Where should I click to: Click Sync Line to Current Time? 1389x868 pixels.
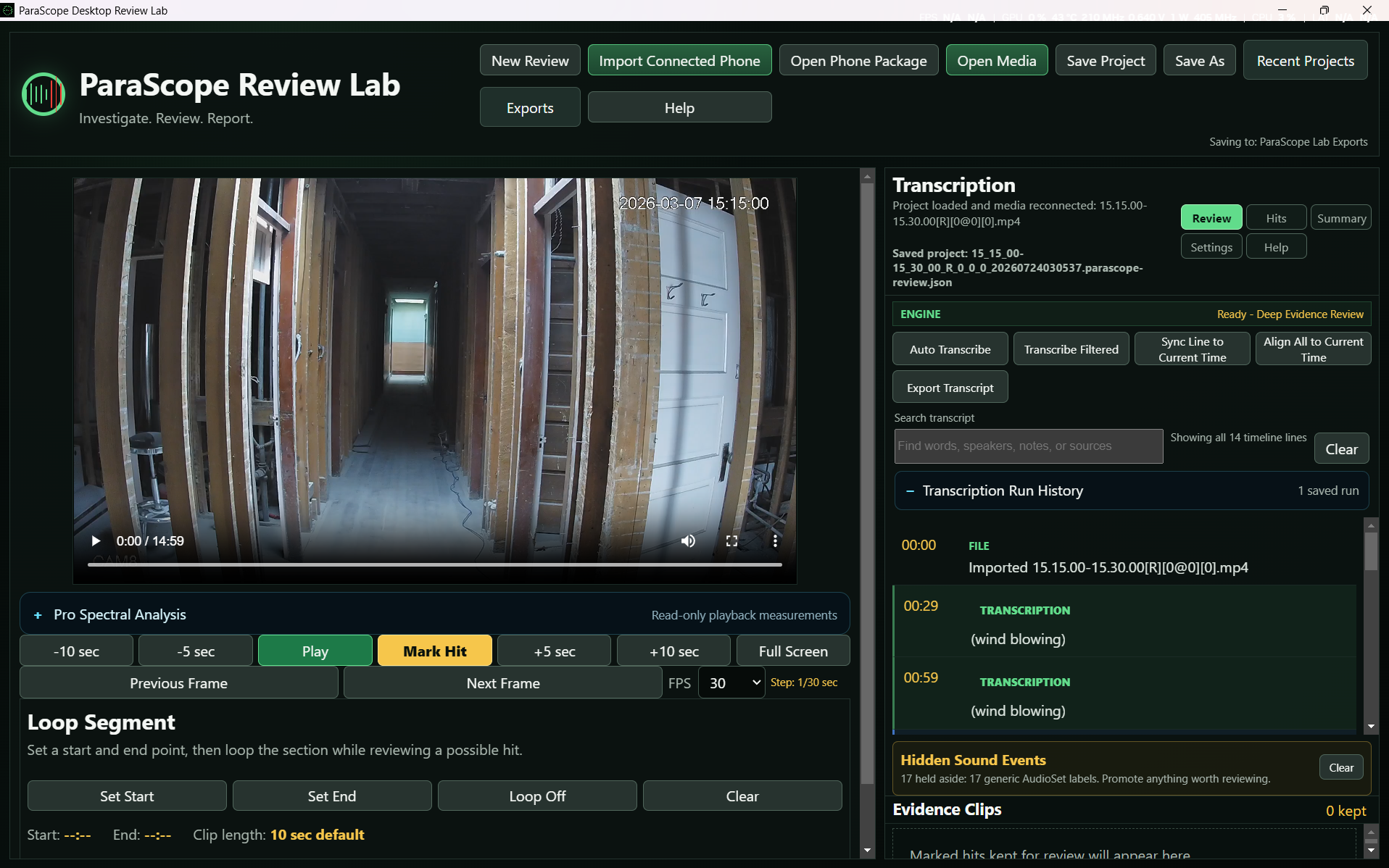[1192, 349]
